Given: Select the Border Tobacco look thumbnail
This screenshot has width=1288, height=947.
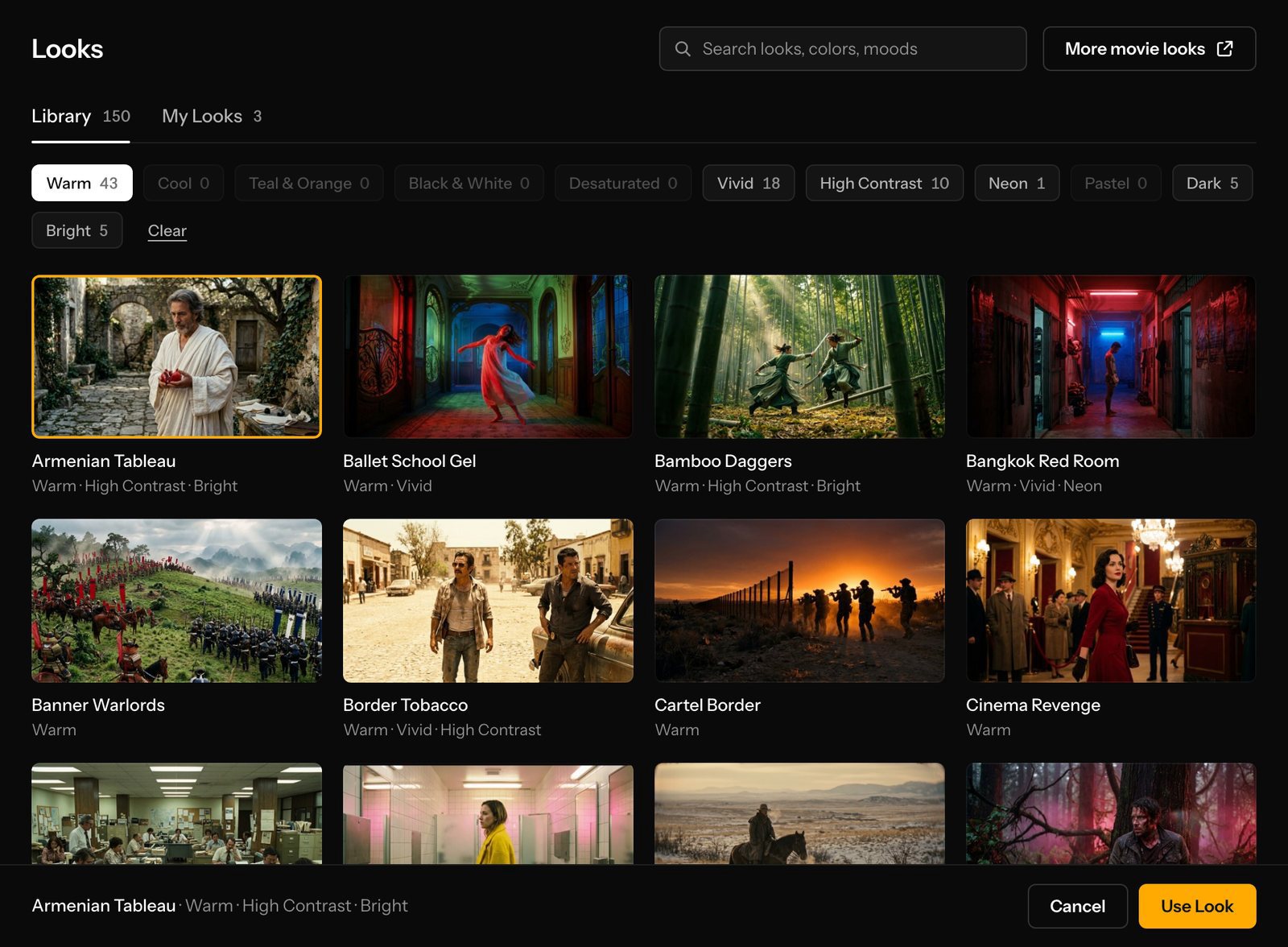Looking at the screenshot, I should [488, 601].
